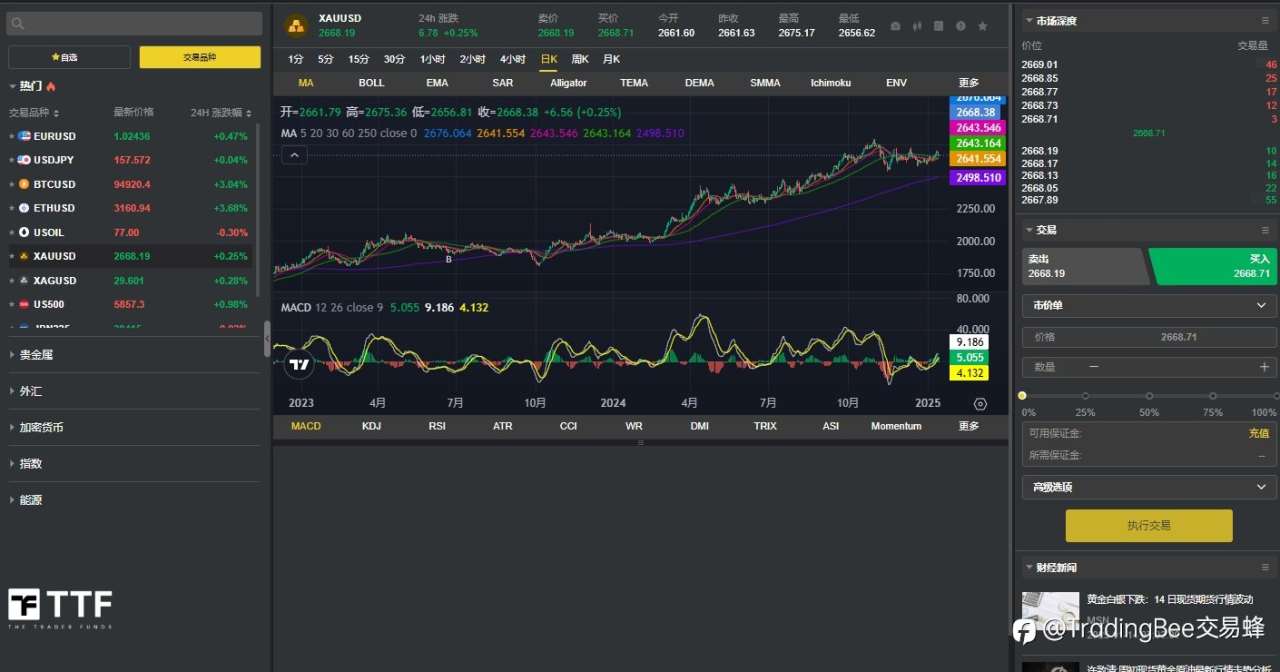Select the Sell (卖出) side toggle
The width and height of the screenshot is (1280, 672).
pyautogui.click(x=1084, y=266)
